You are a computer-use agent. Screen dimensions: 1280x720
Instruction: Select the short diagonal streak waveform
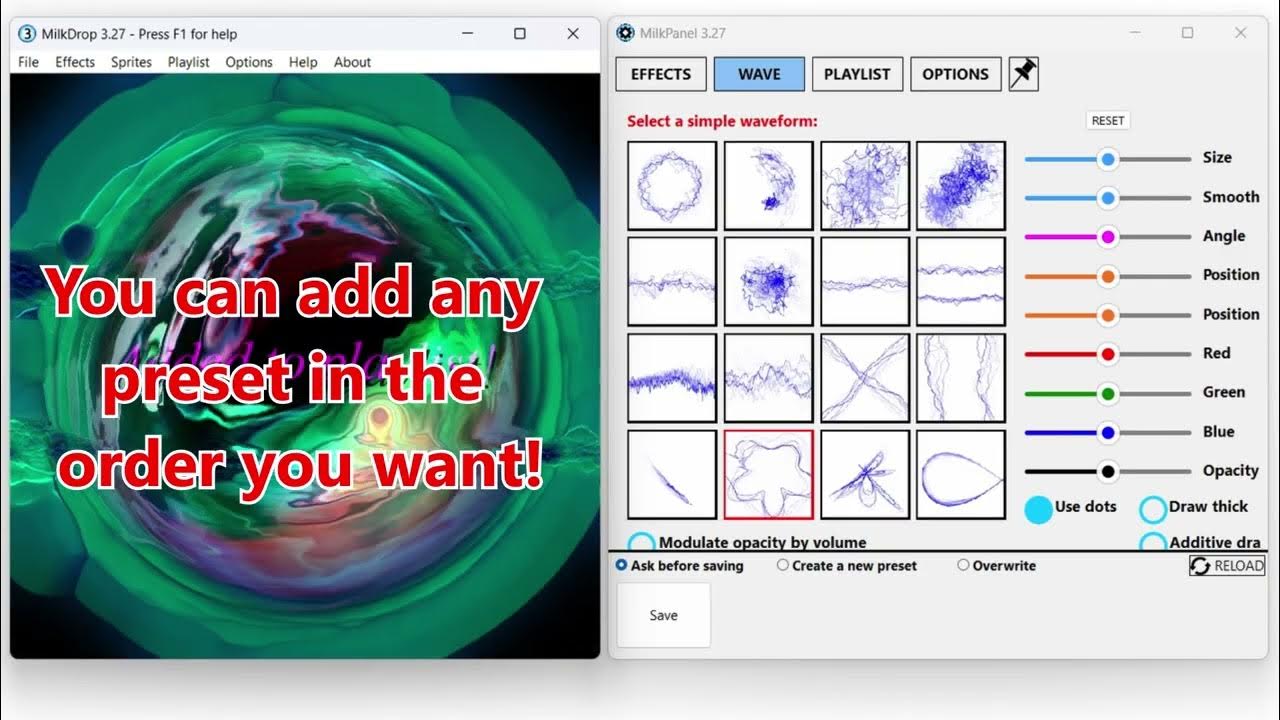tap(672, 475)
